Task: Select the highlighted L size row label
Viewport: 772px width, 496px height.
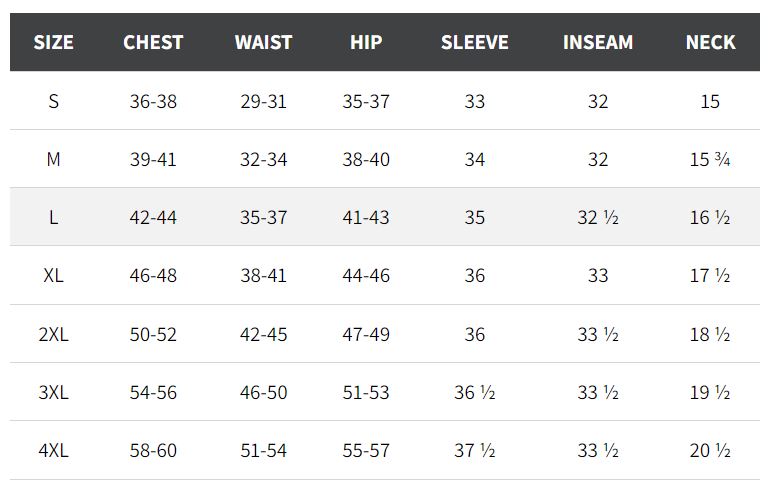Action: point(54,218)
